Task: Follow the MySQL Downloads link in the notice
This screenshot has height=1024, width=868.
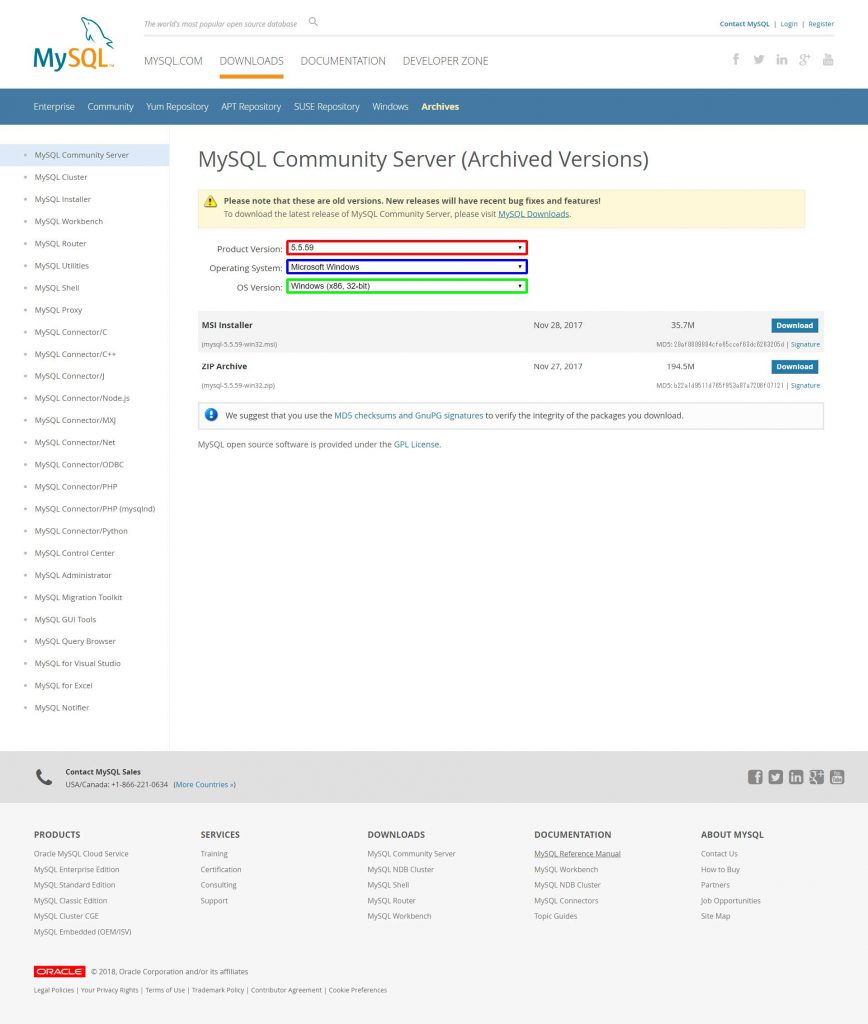Action: pyautogui.click(x=534, y=214)
